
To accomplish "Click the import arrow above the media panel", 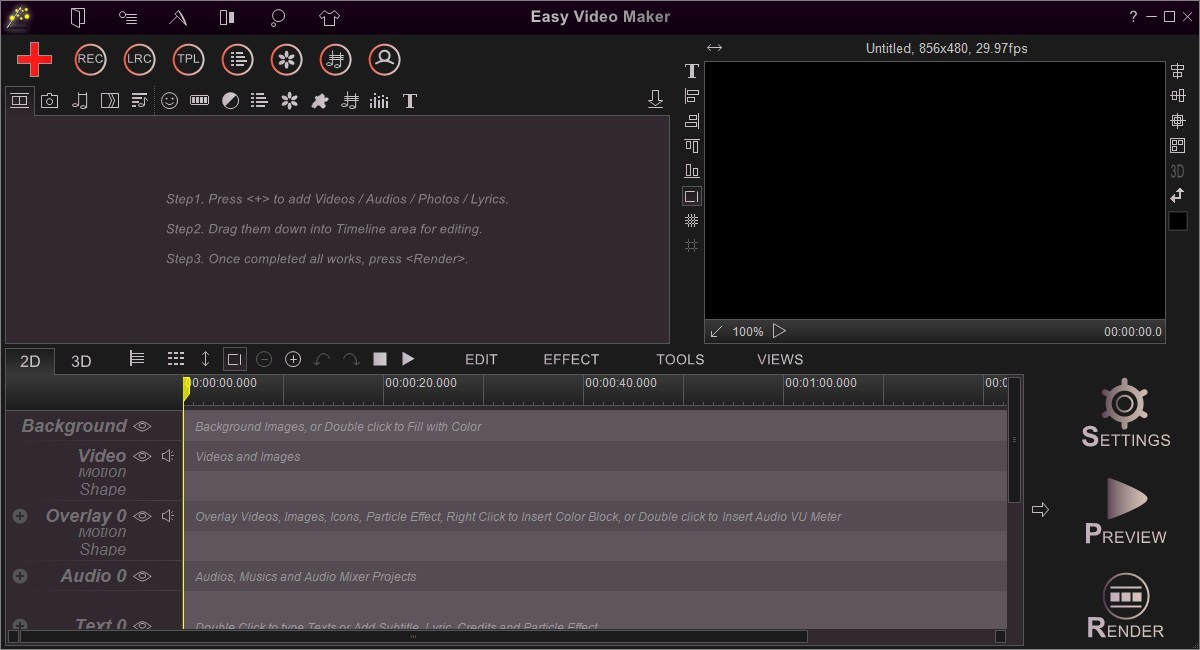I will (655, 98).
